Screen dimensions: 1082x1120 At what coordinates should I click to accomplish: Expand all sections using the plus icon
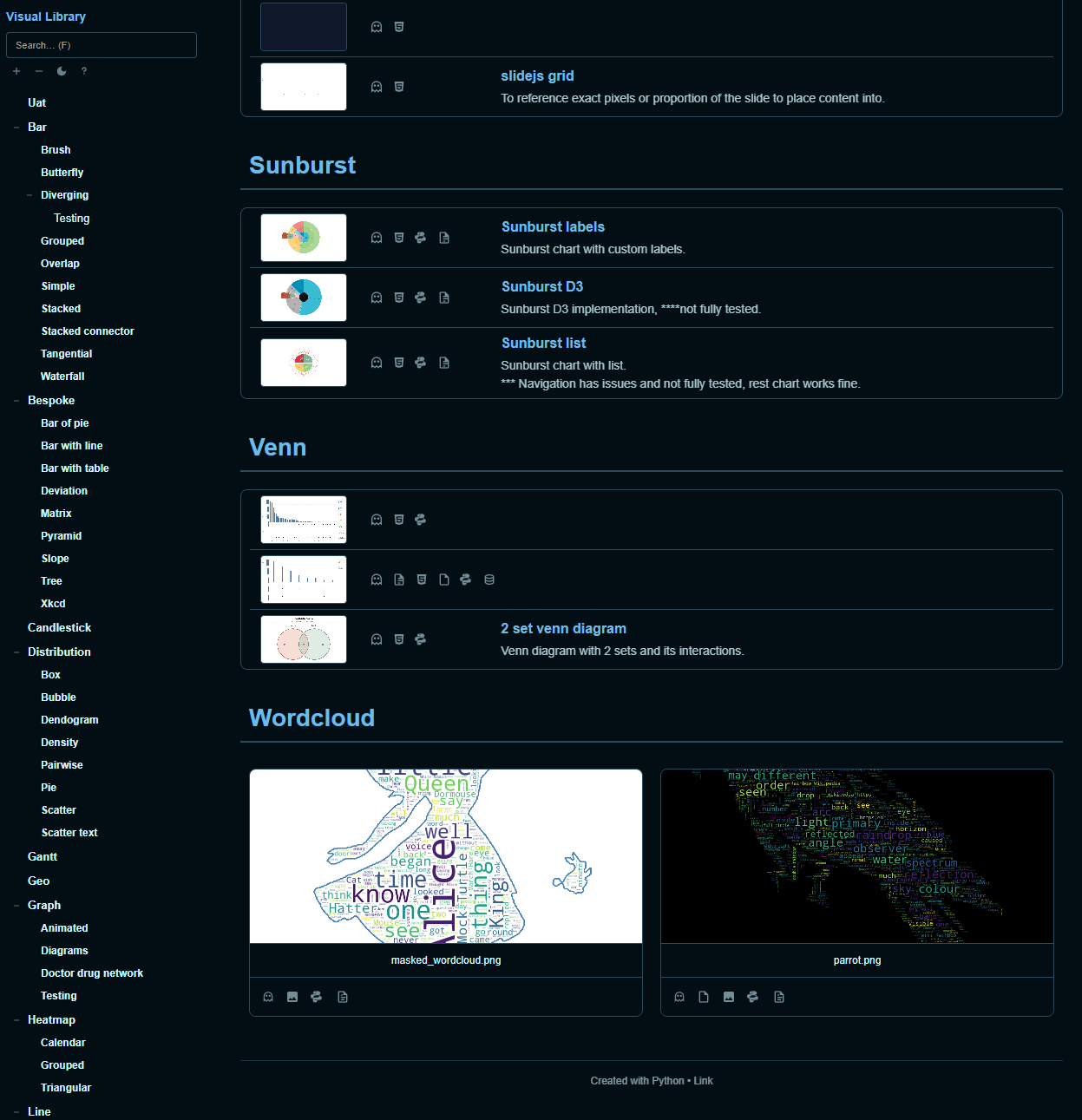click(x=16, y=71)
